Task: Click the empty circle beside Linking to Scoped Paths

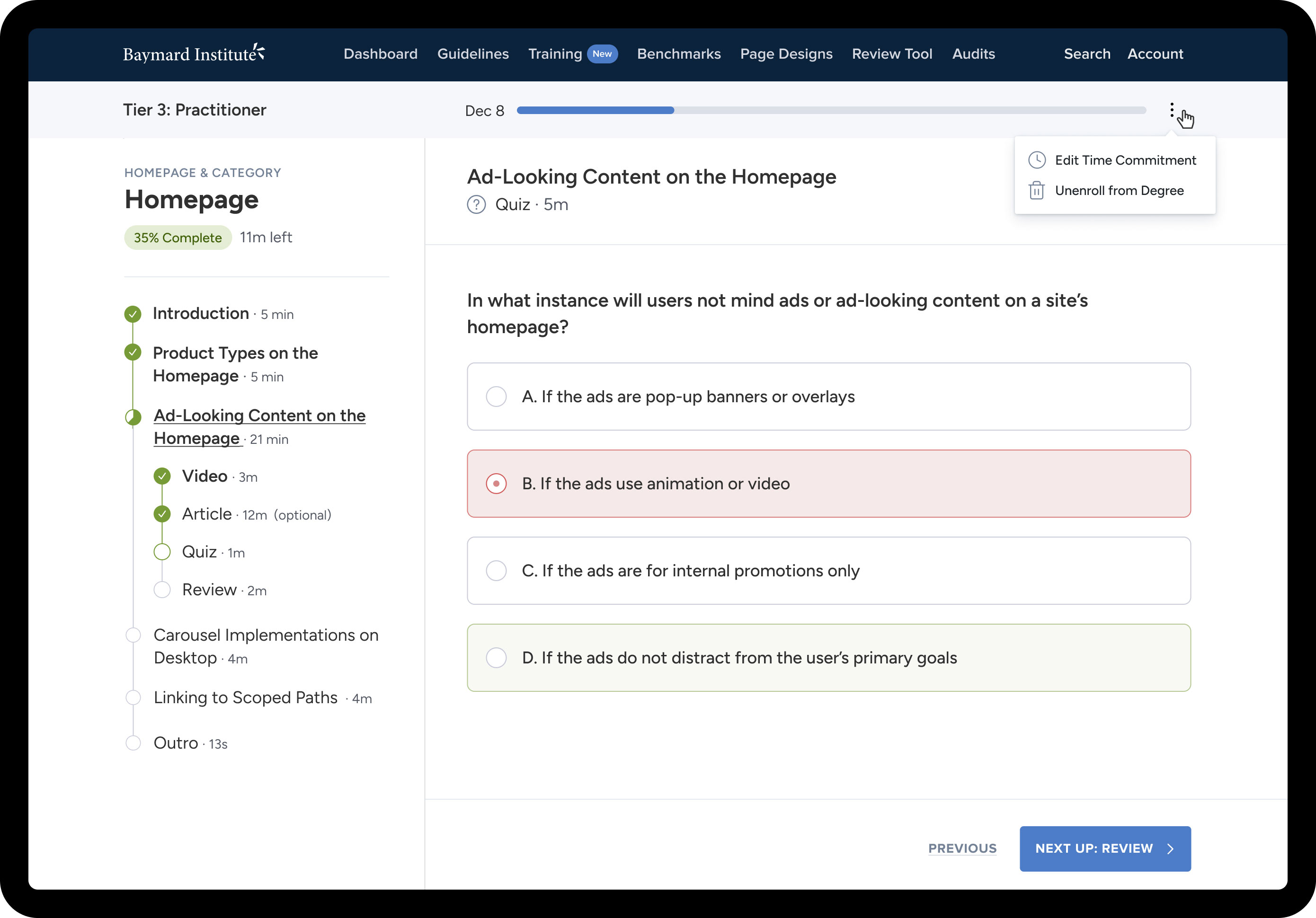Action: click(133, 697)
